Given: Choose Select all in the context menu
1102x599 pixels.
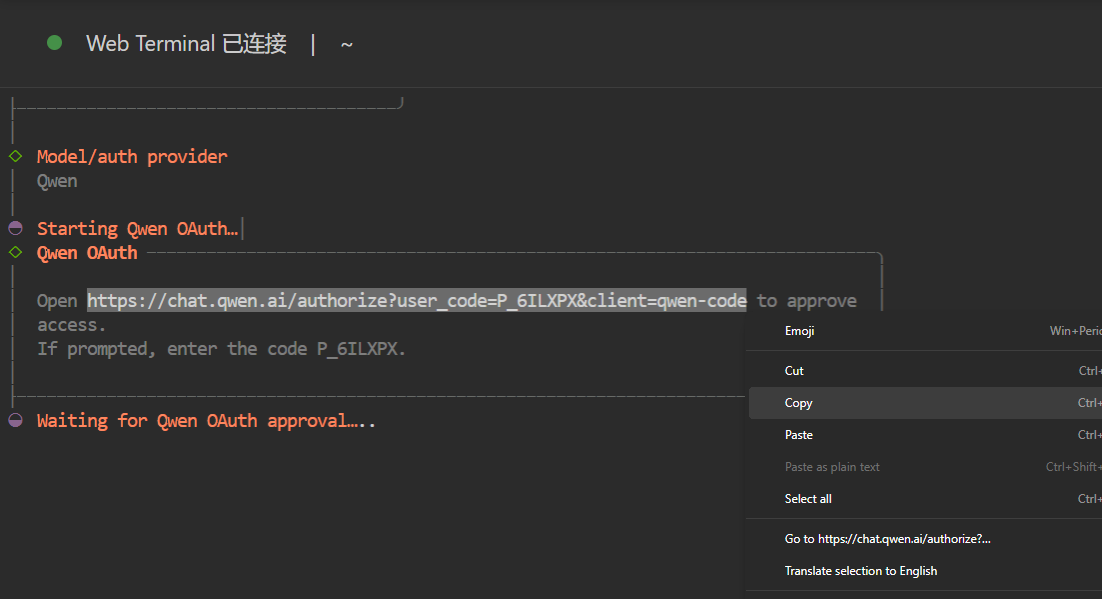Looking at the screenshot, I should [808, 499].
